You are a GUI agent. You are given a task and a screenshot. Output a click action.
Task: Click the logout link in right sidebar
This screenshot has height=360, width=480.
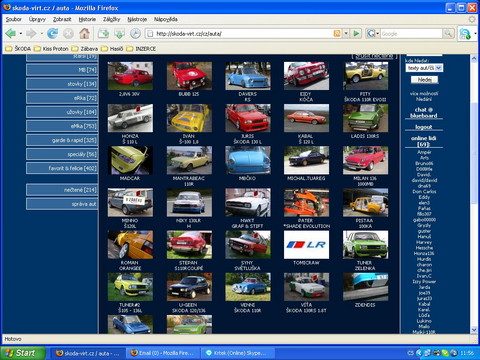pyautogui.click(x=424, y=127)
